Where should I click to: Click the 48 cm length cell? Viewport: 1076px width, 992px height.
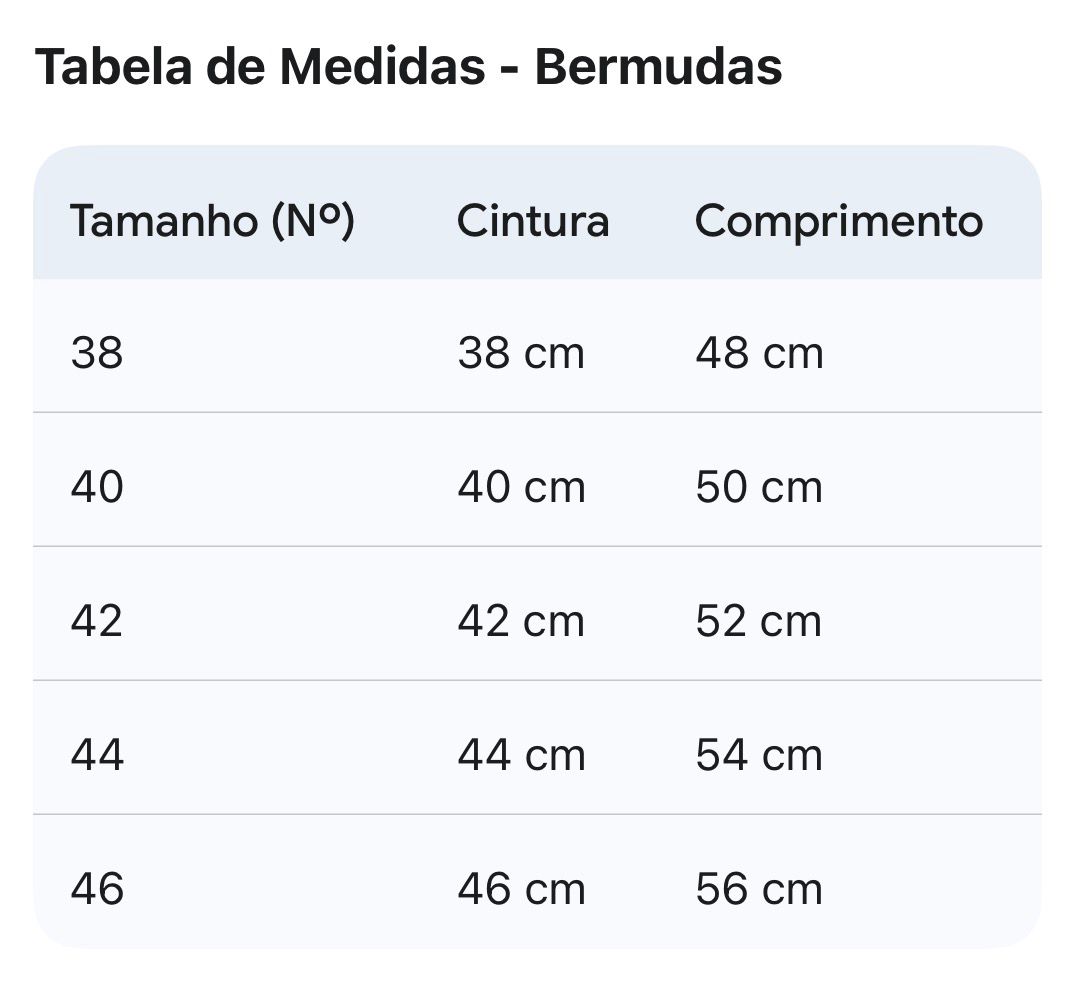point(759,354)
